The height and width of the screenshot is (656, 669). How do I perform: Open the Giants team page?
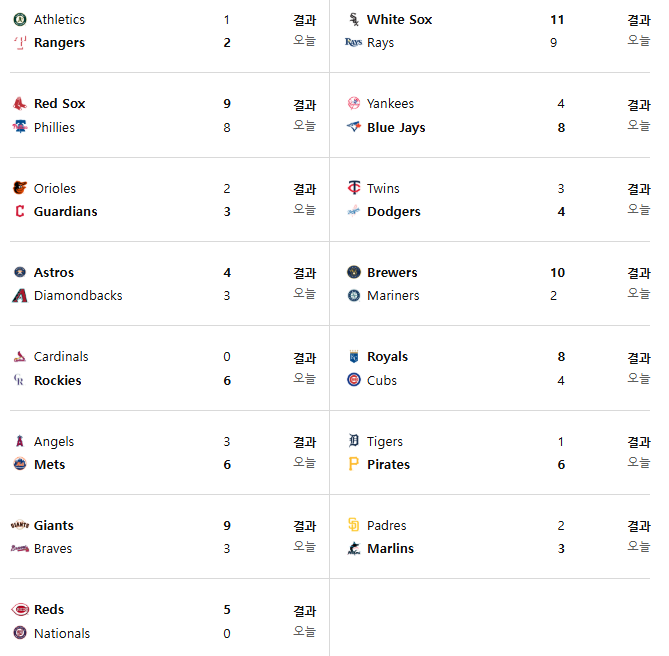tap(53, 525)
